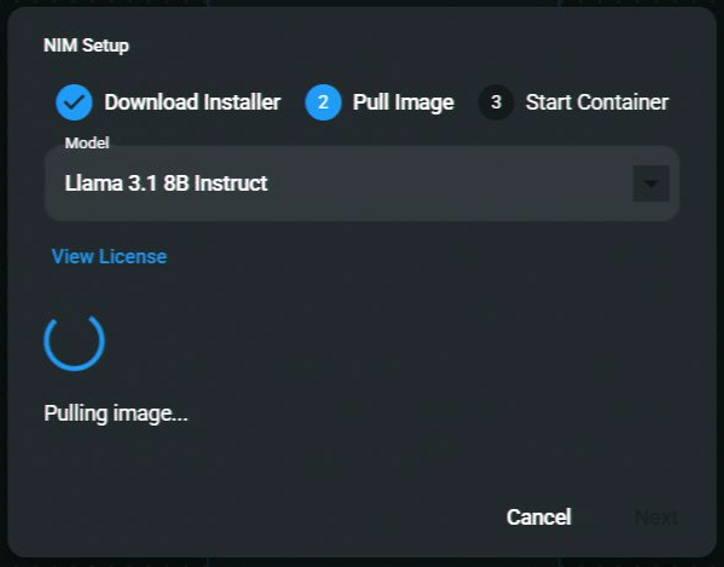Open the View License link

pos(109,257)
